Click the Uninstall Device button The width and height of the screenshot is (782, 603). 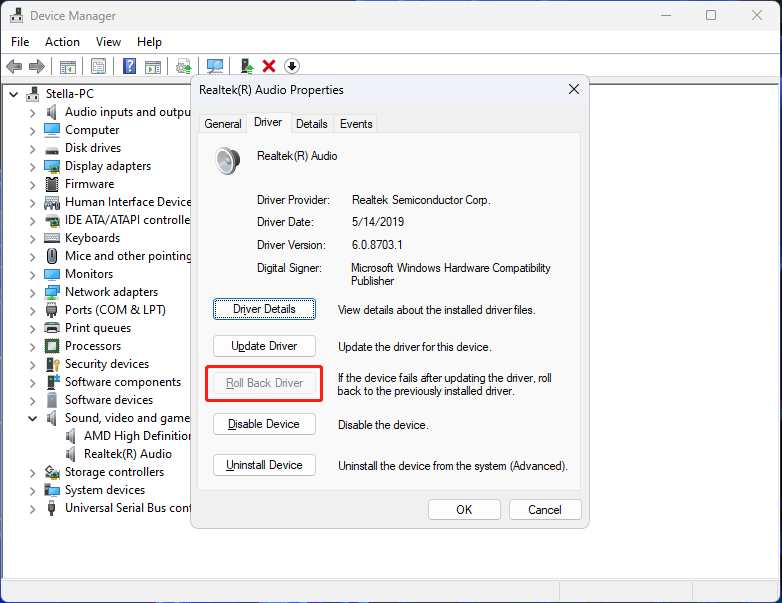(x=264, y=465)
